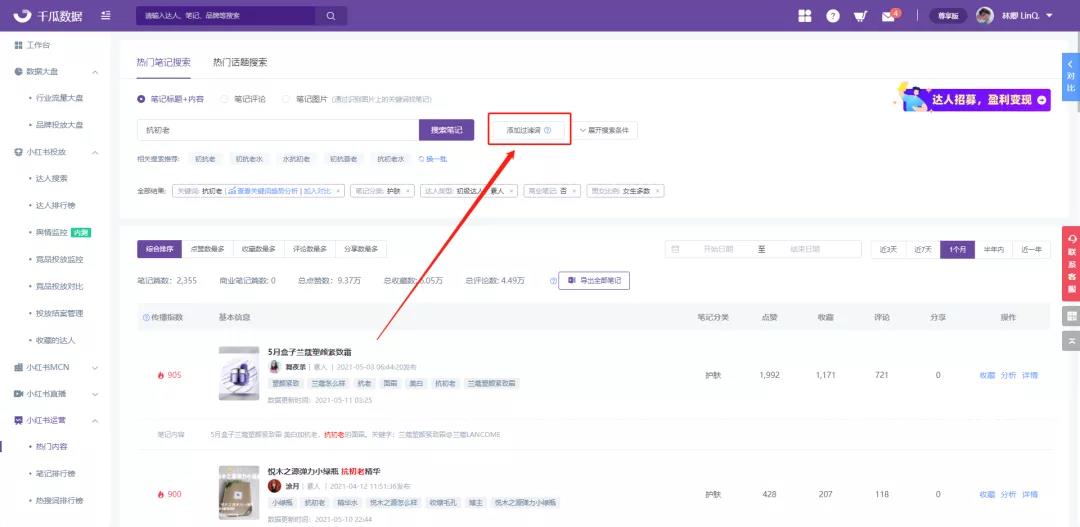Collapse the 数据大盘 sidebar section
1080x527 pixels.
pyautogui.click(x=95, y=72)
